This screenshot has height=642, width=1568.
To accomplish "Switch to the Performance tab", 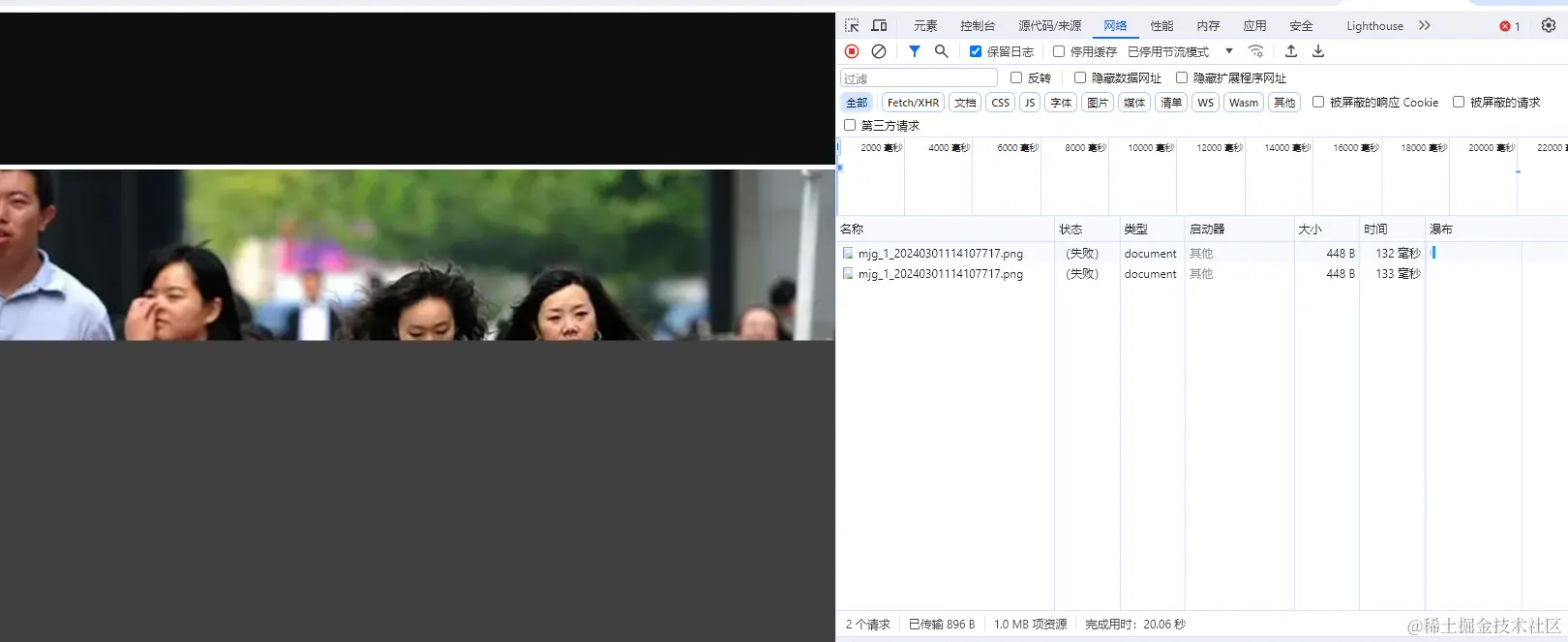I will (1161, 26).
